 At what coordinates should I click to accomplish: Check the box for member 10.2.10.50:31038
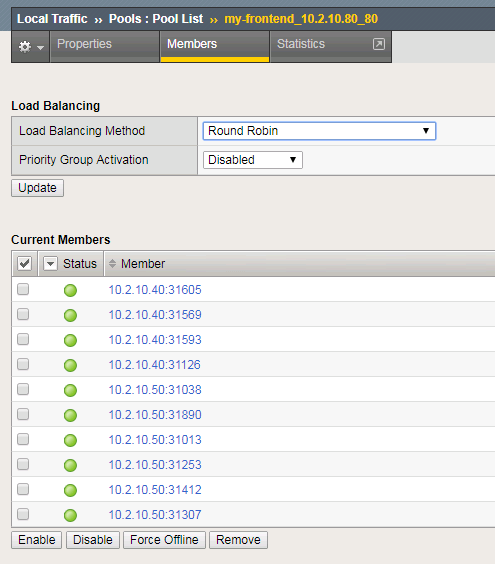pos(23,389)
